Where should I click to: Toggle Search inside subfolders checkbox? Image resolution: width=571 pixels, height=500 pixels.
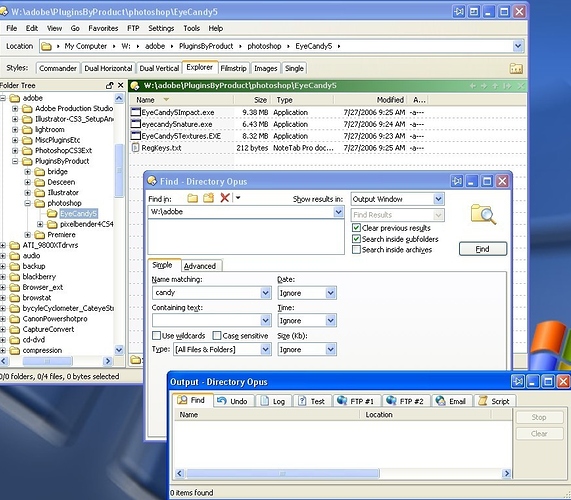pos(356,239)
